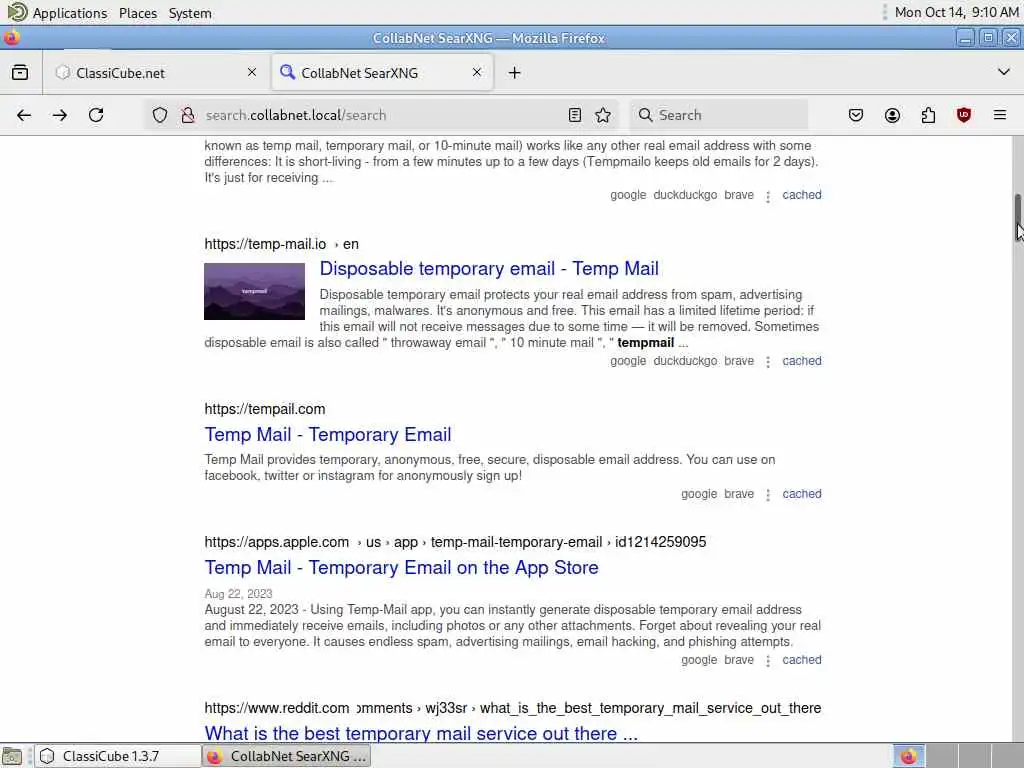
Task: Select the CollabNet SearXNG tab
Action: [382, 72]
